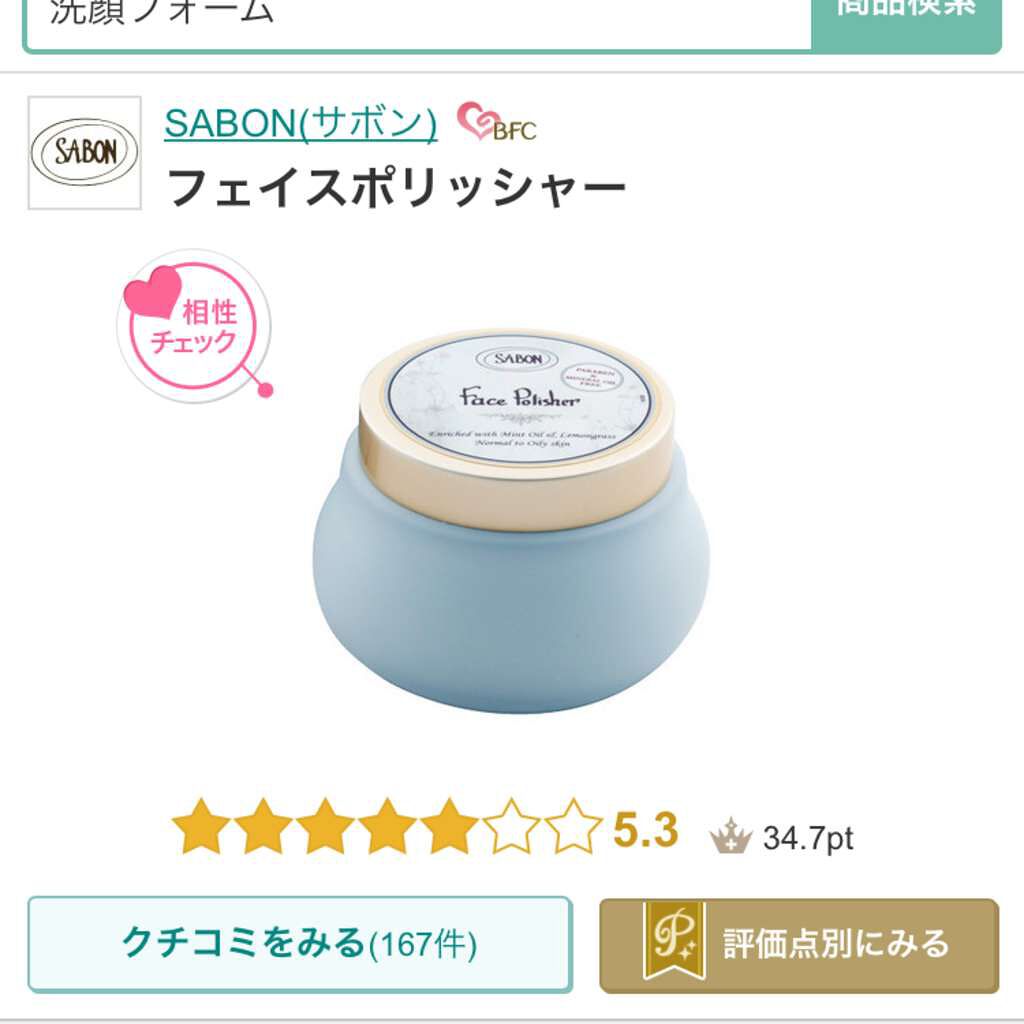Click the fifth filled gold star
This screenshot has width=1024, height=1024.
pos(449,826)
